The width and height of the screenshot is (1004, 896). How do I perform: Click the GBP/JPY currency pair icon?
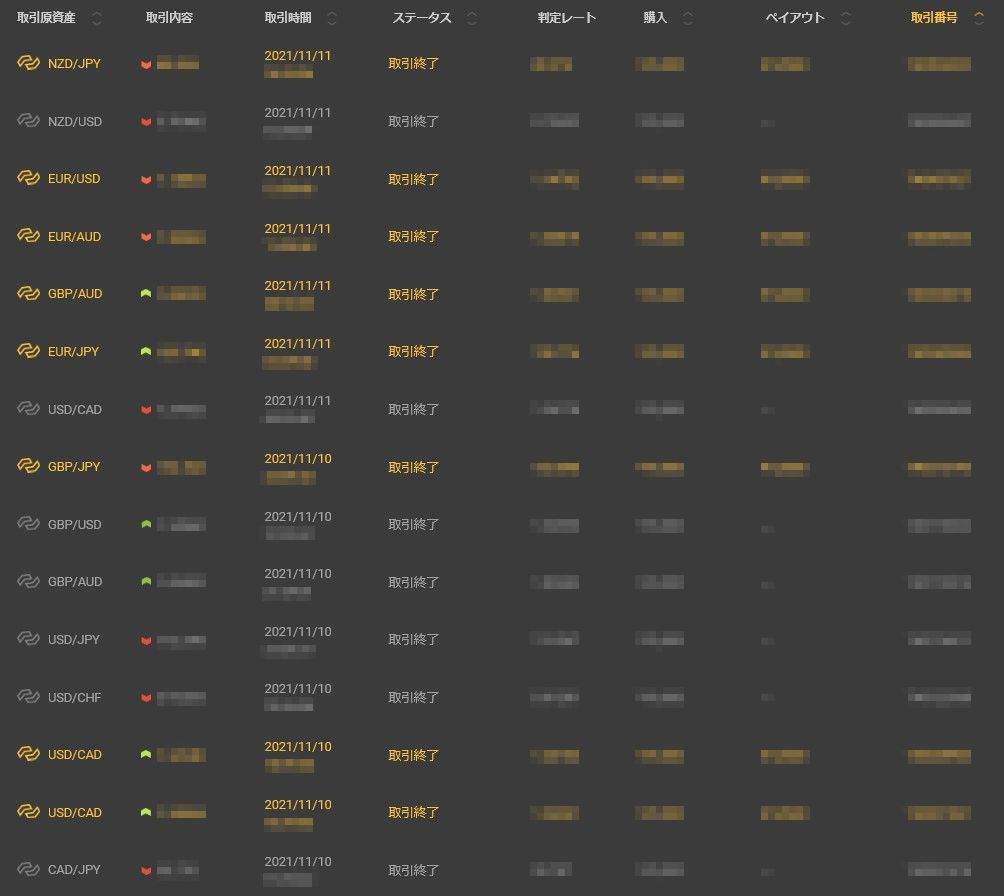click(28, 467)
